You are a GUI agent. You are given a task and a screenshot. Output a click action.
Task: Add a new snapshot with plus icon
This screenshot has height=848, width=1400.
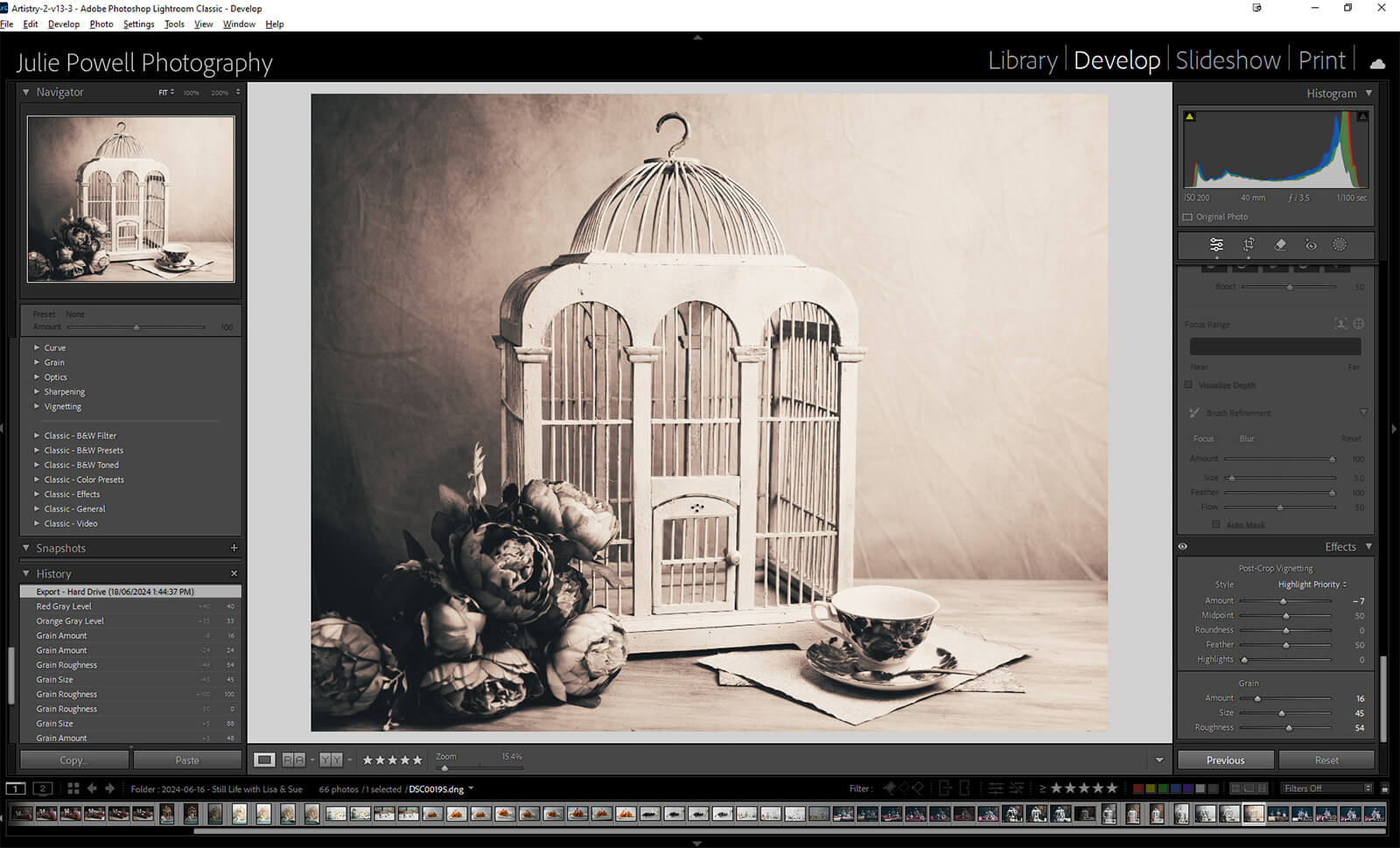pyautogui.click(x=234, y=548)
